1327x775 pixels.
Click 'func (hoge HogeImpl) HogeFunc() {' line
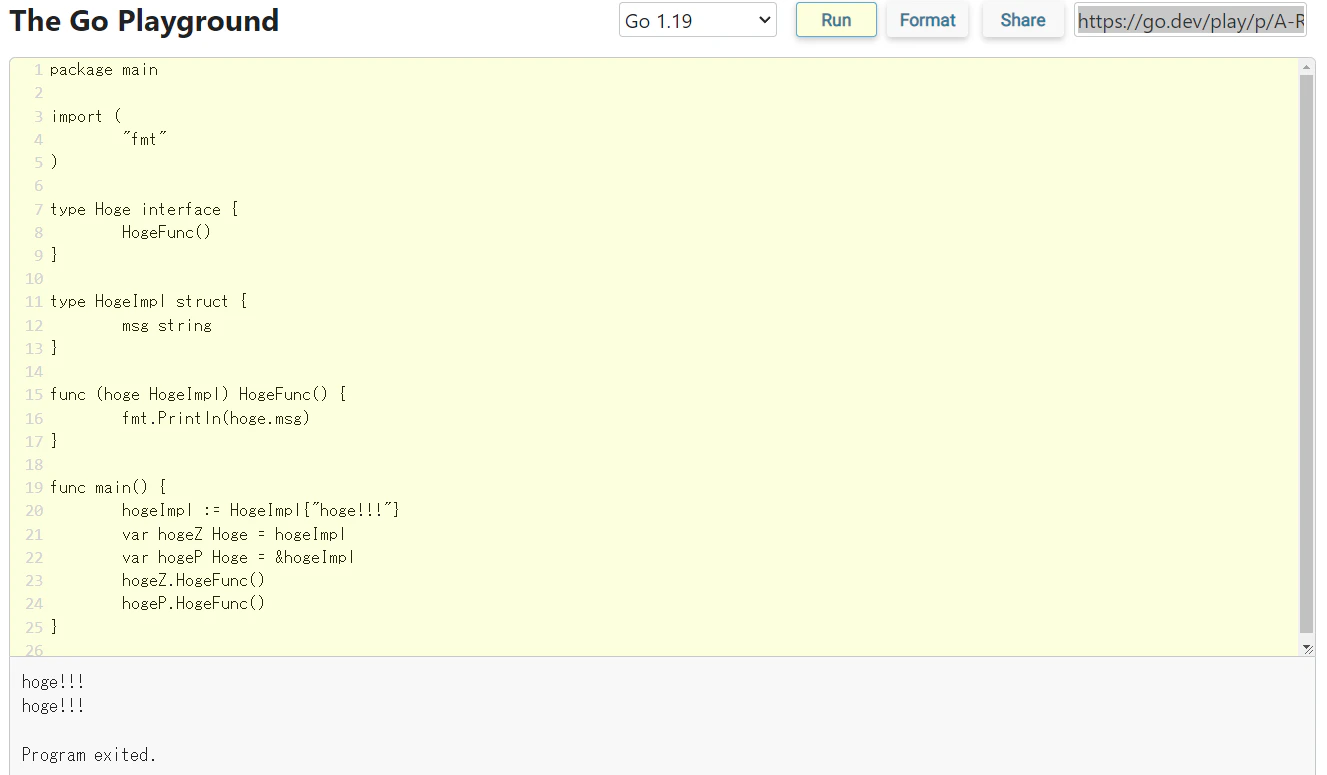coord(198,394)
